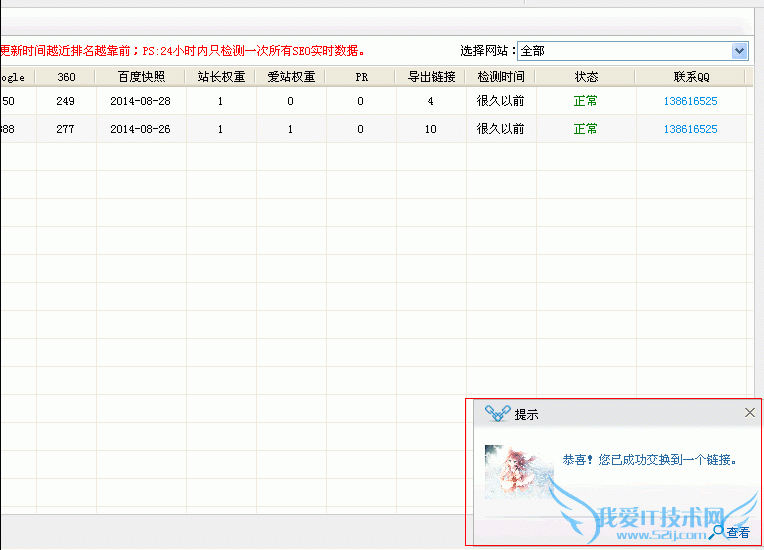Sort by the 百度快照 column header
764x550 pixels.
point(141,77)
